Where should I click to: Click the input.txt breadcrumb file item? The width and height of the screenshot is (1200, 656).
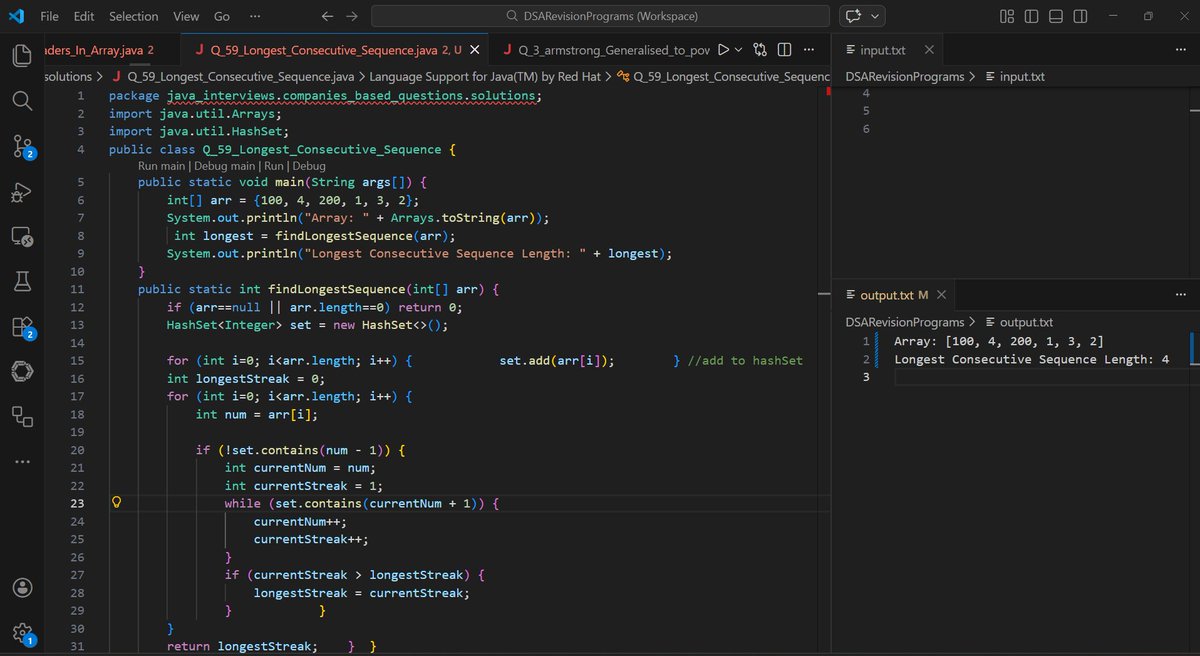pos(1015,76)
